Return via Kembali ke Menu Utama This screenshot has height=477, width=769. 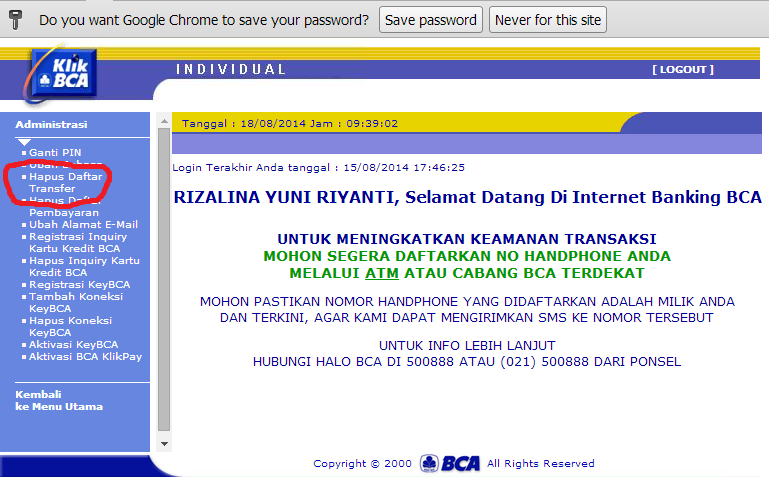pos(59,401)
